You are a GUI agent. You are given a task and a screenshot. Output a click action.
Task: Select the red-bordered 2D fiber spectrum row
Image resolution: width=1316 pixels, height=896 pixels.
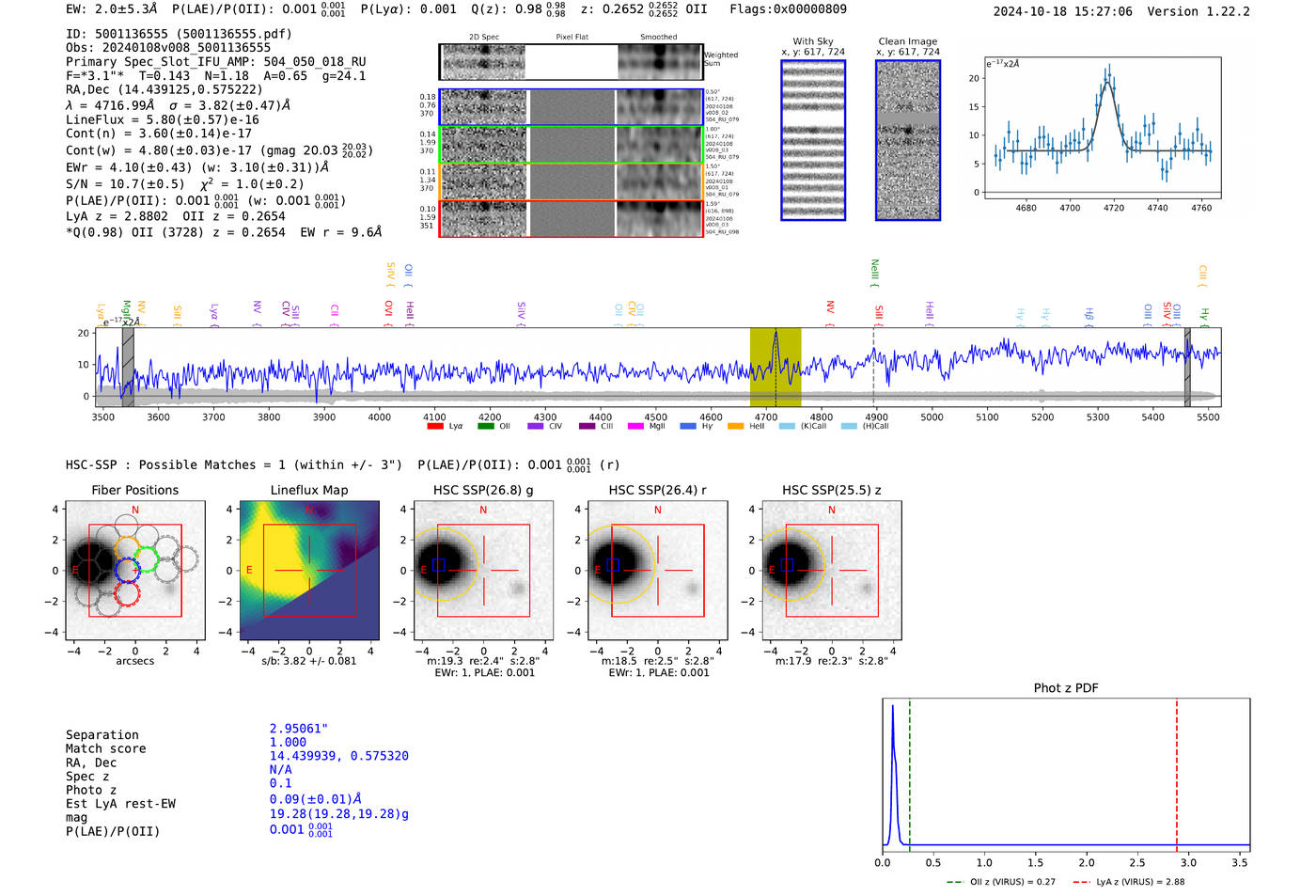point(572,218)
